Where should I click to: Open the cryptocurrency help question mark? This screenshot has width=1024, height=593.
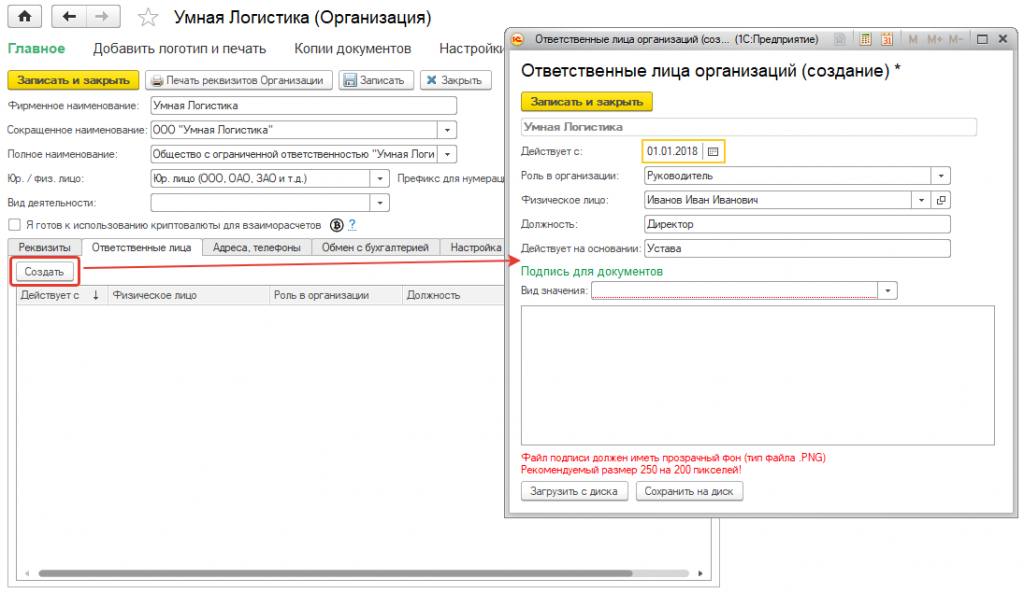(x=352, y=225)
